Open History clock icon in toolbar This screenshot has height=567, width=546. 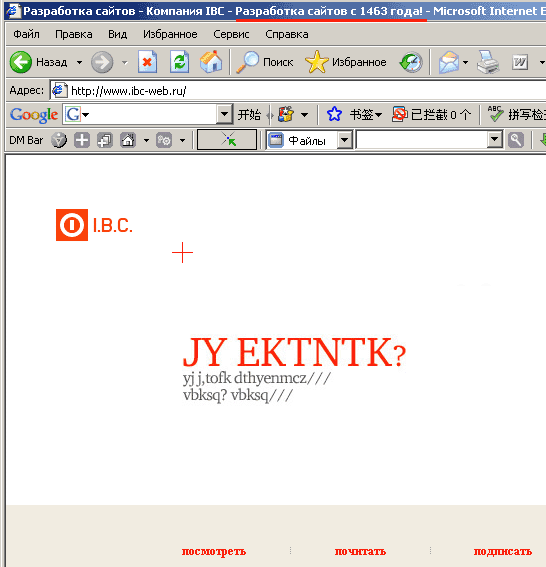(411, 63)
